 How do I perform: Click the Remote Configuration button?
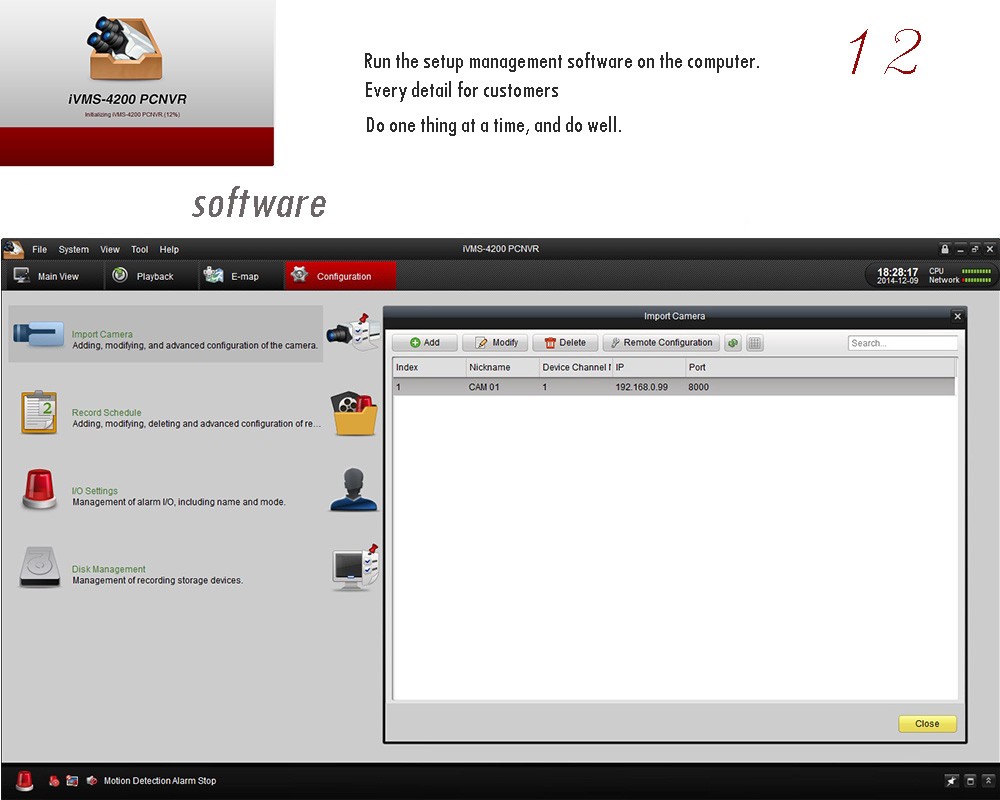661,343
